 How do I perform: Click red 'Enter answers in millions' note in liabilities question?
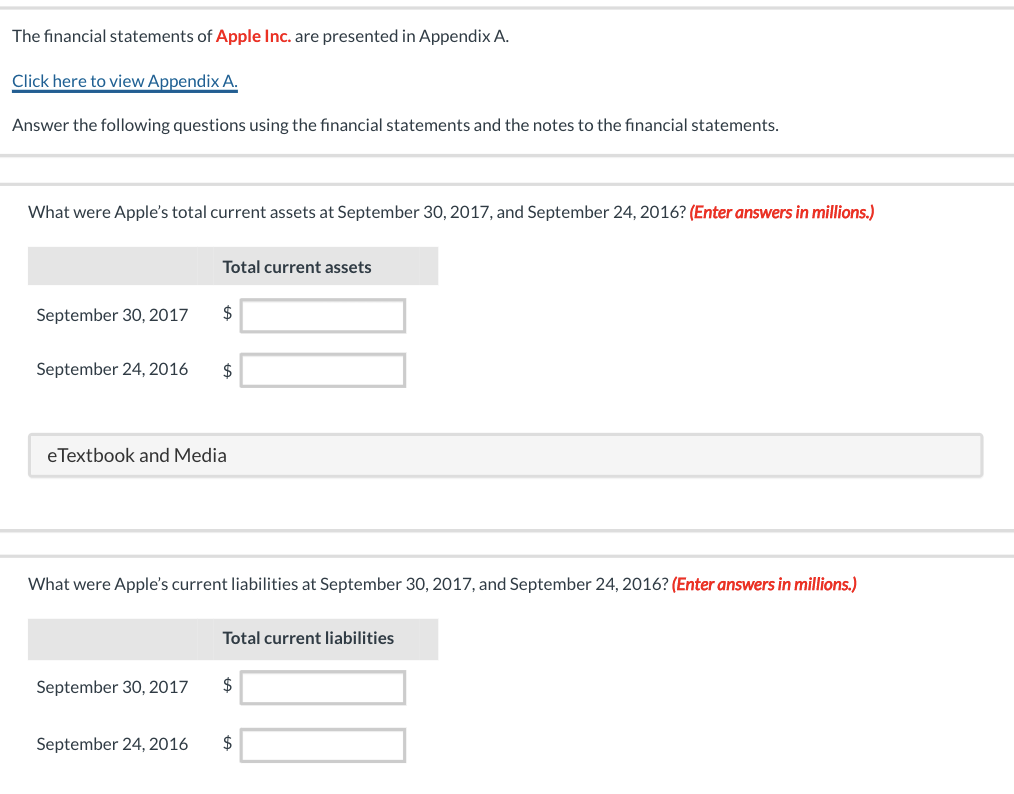[764, 585]
